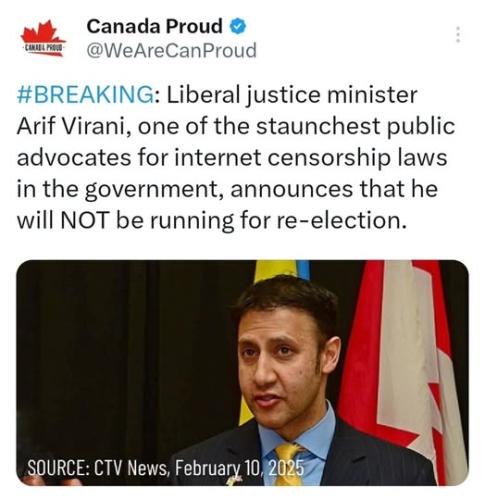485x500 pixels.
Task: Click the 'SOURCE: CTV News' caption text
Action: pyautogui.click(x=98, y=468)
